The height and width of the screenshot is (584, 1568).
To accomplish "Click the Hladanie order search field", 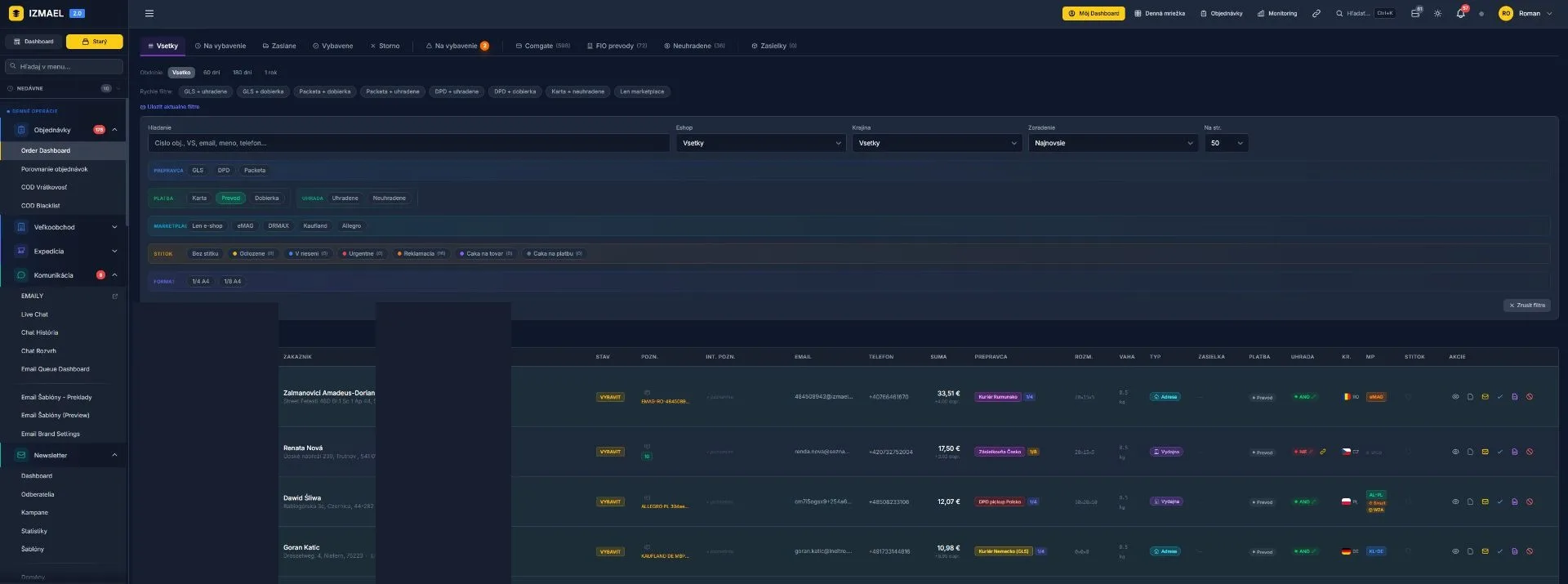I will 408,143.
